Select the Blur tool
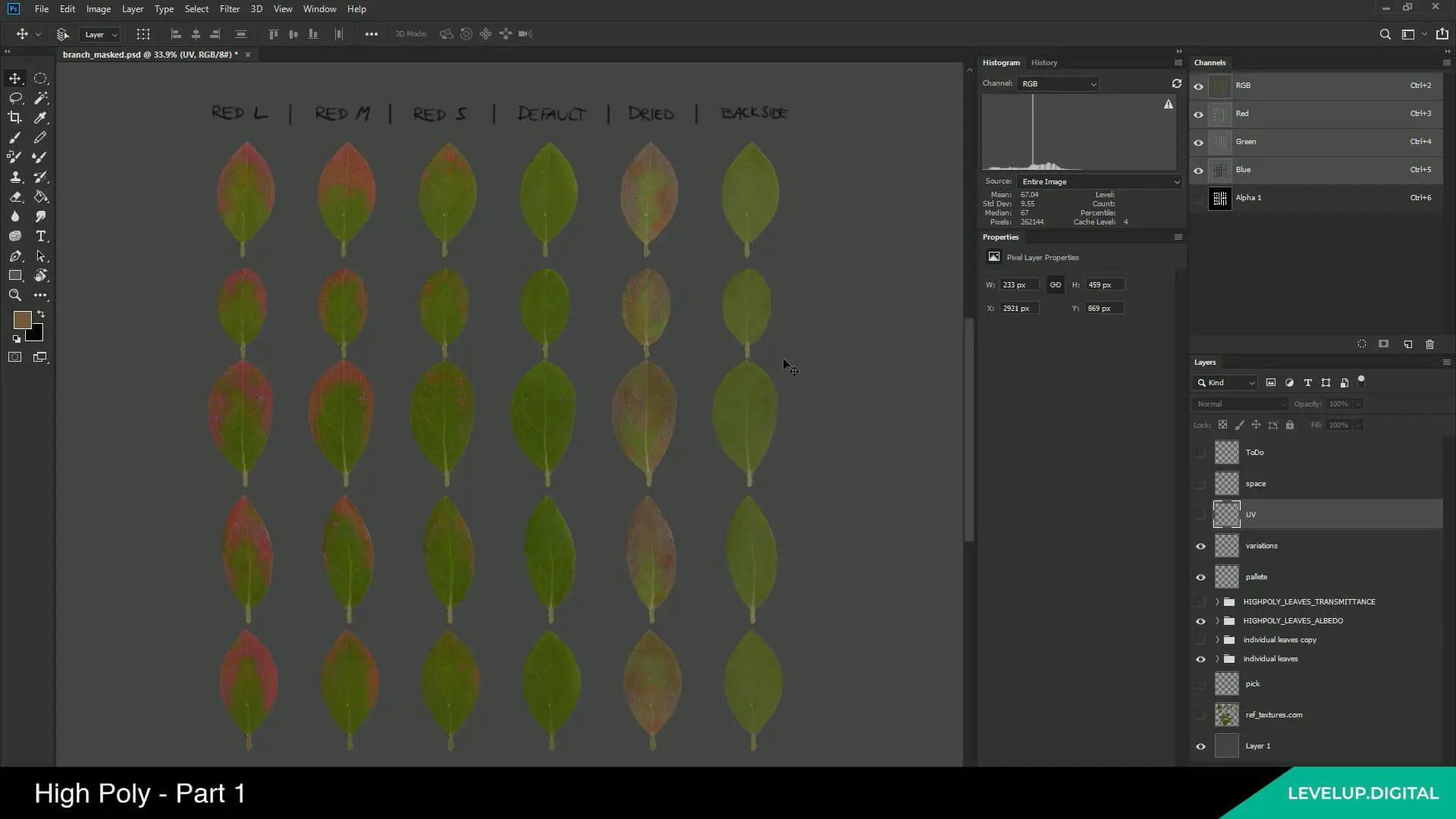The image size is (1456, 819). point(14,216)
